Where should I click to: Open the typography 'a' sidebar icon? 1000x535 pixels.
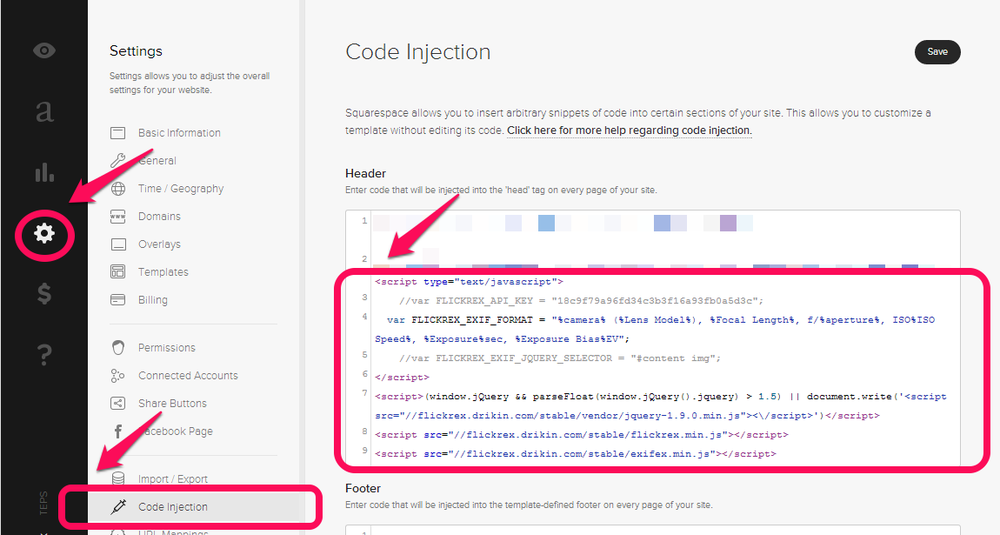pos(44,111)
